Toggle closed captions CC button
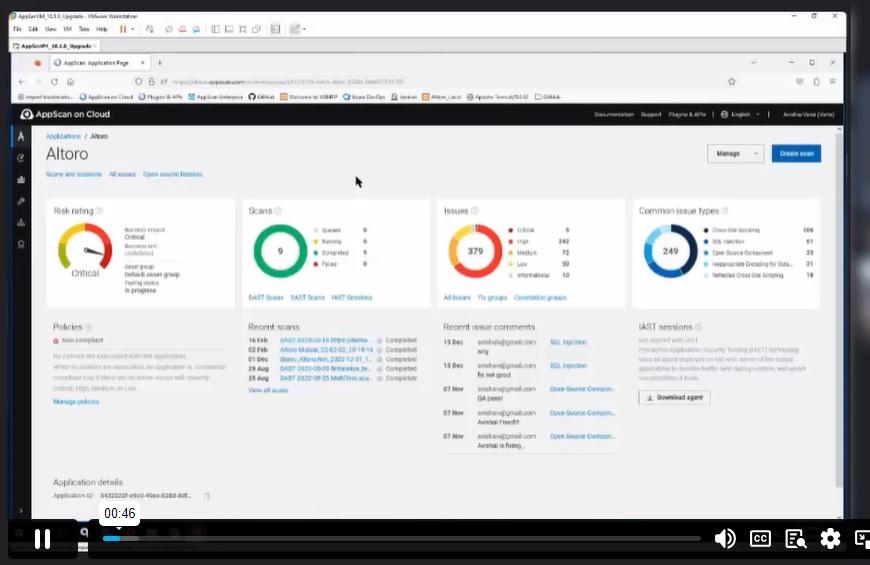Viewport: 870px width, 565px height. (x=760, y=538)
